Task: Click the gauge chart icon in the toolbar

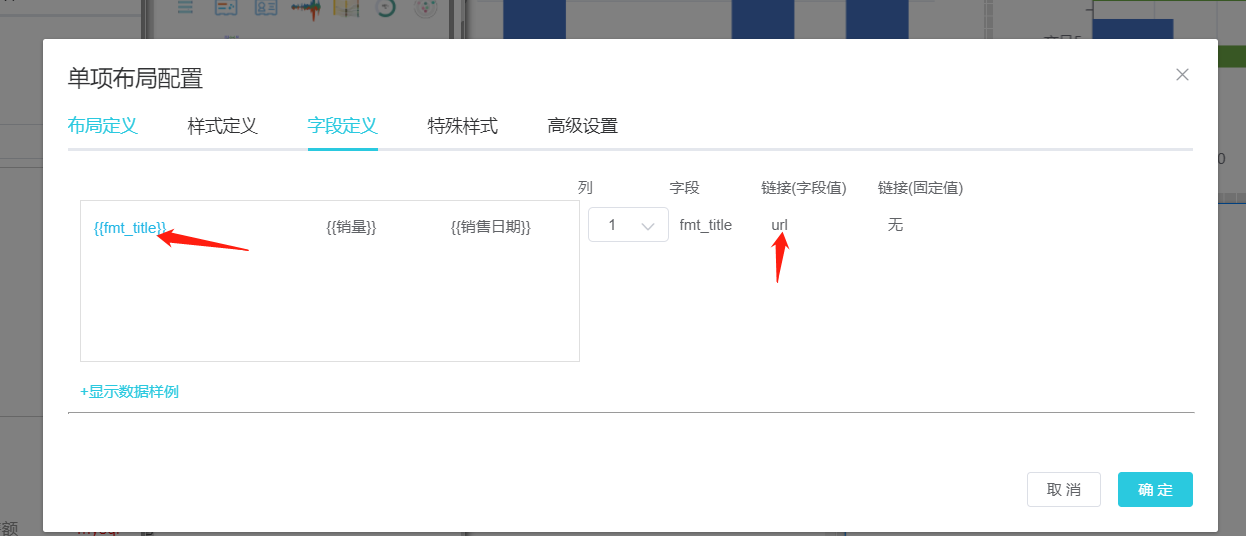Action: point(386,8)
